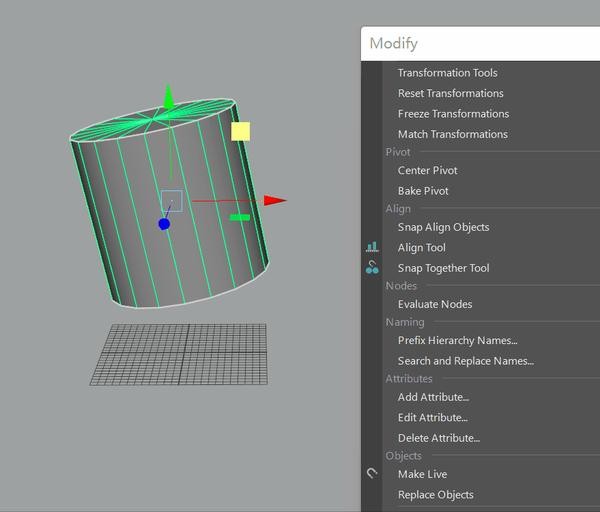Click the center manipulator square
The width and height of the screenshot is (600, 512).
[x=171, y=201]
